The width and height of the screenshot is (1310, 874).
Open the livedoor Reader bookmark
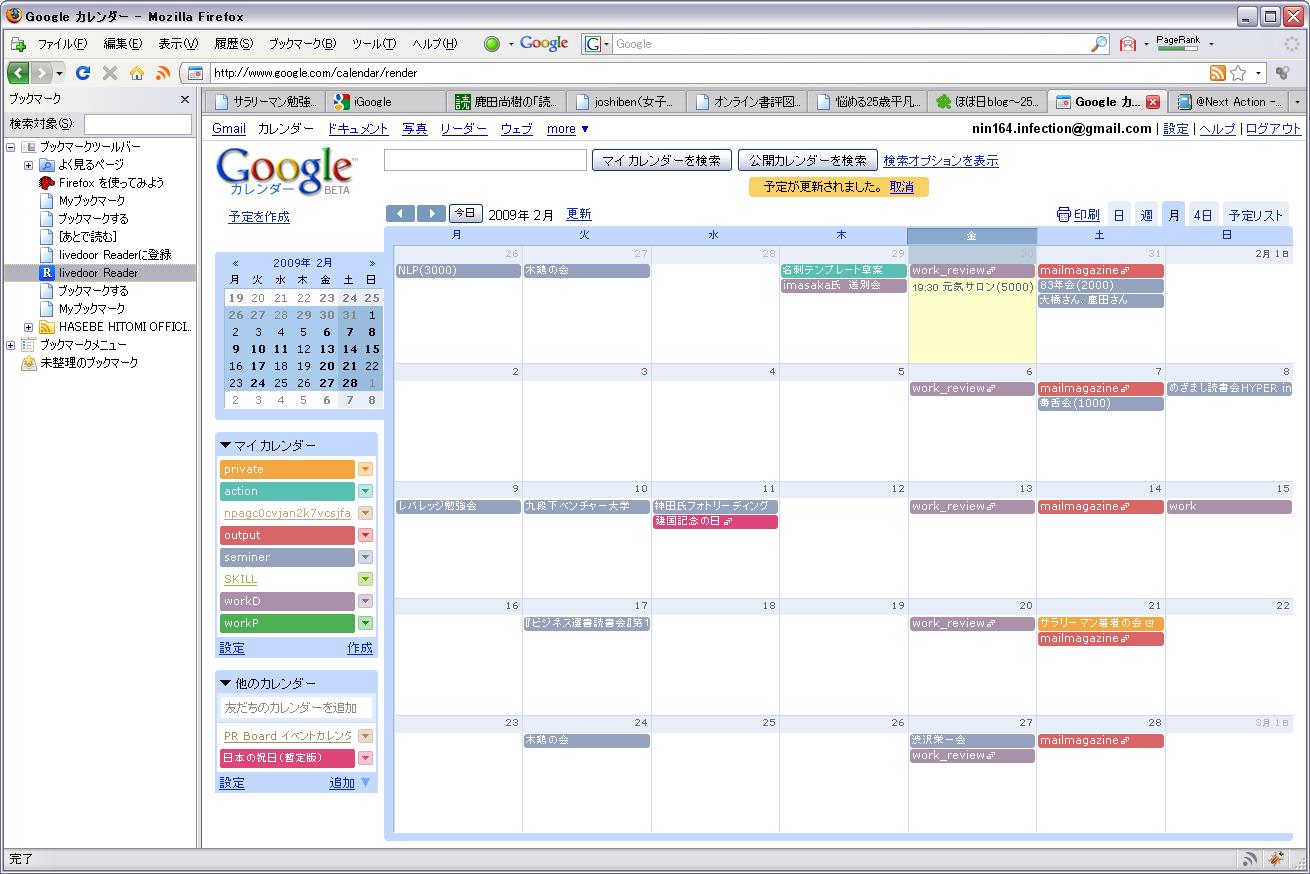98,273
